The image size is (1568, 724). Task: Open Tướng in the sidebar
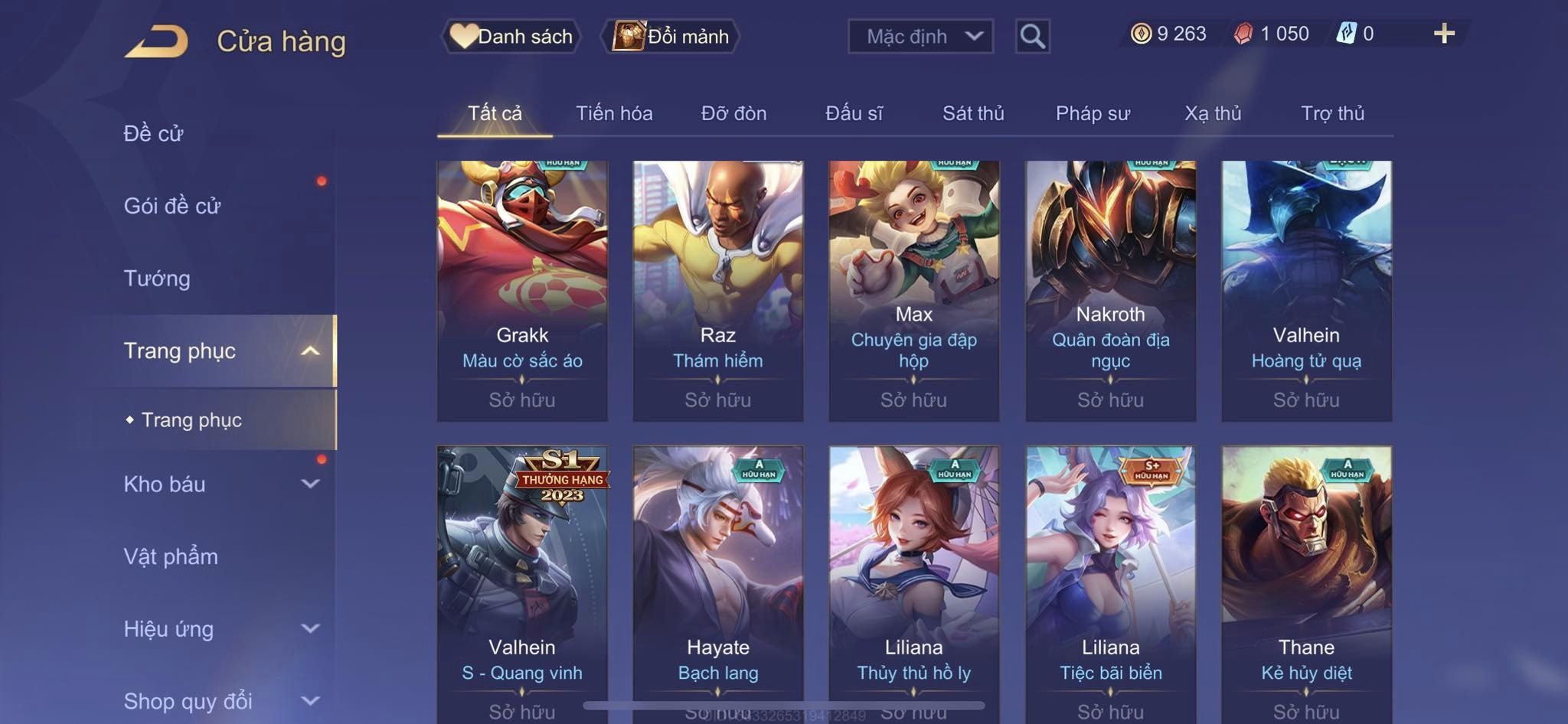157,278
